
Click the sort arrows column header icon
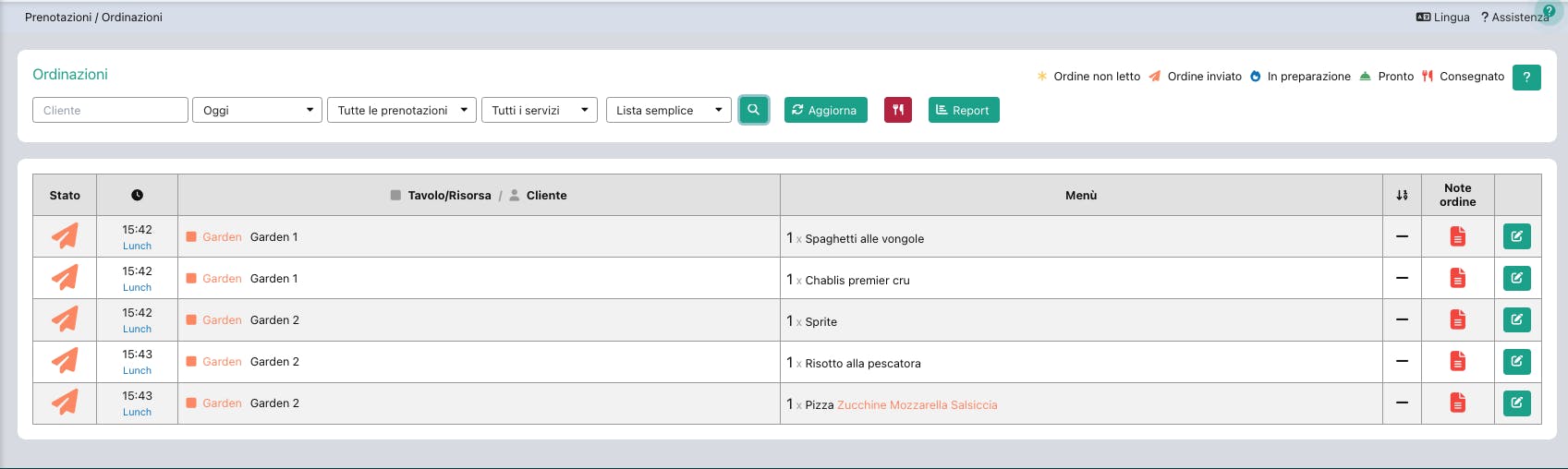[x=1402, y=195]
